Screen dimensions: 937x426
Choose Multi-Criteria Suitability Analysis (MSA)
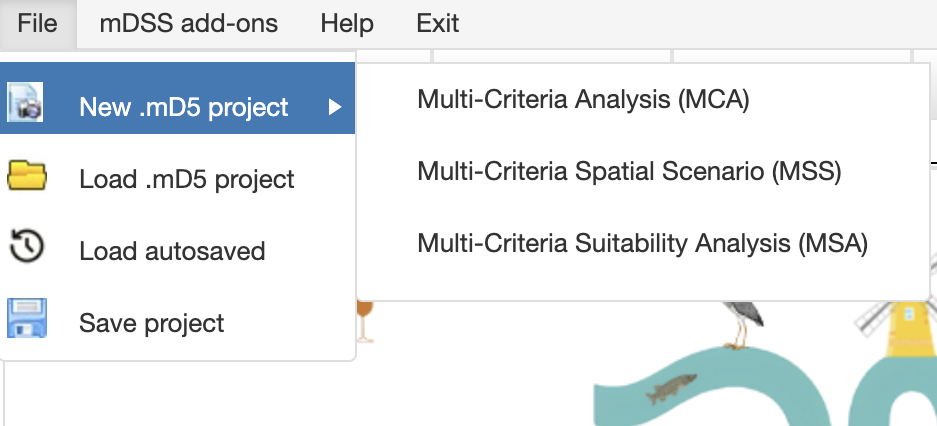click(x=643, y=243)
